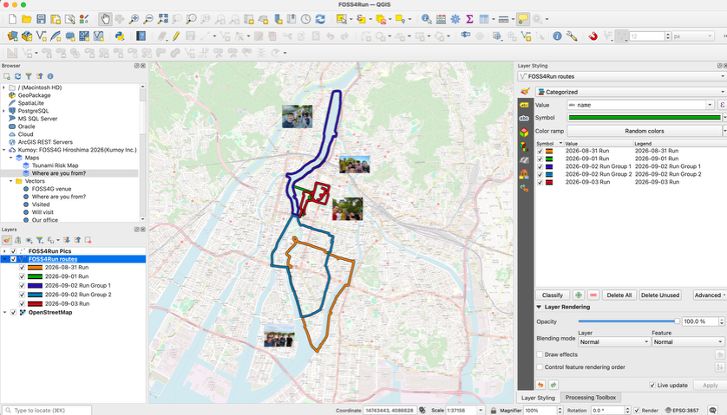This screenshot has width=727, height=415.
Task: Toggle the Live update checkbox
Action: coord(652,385)
